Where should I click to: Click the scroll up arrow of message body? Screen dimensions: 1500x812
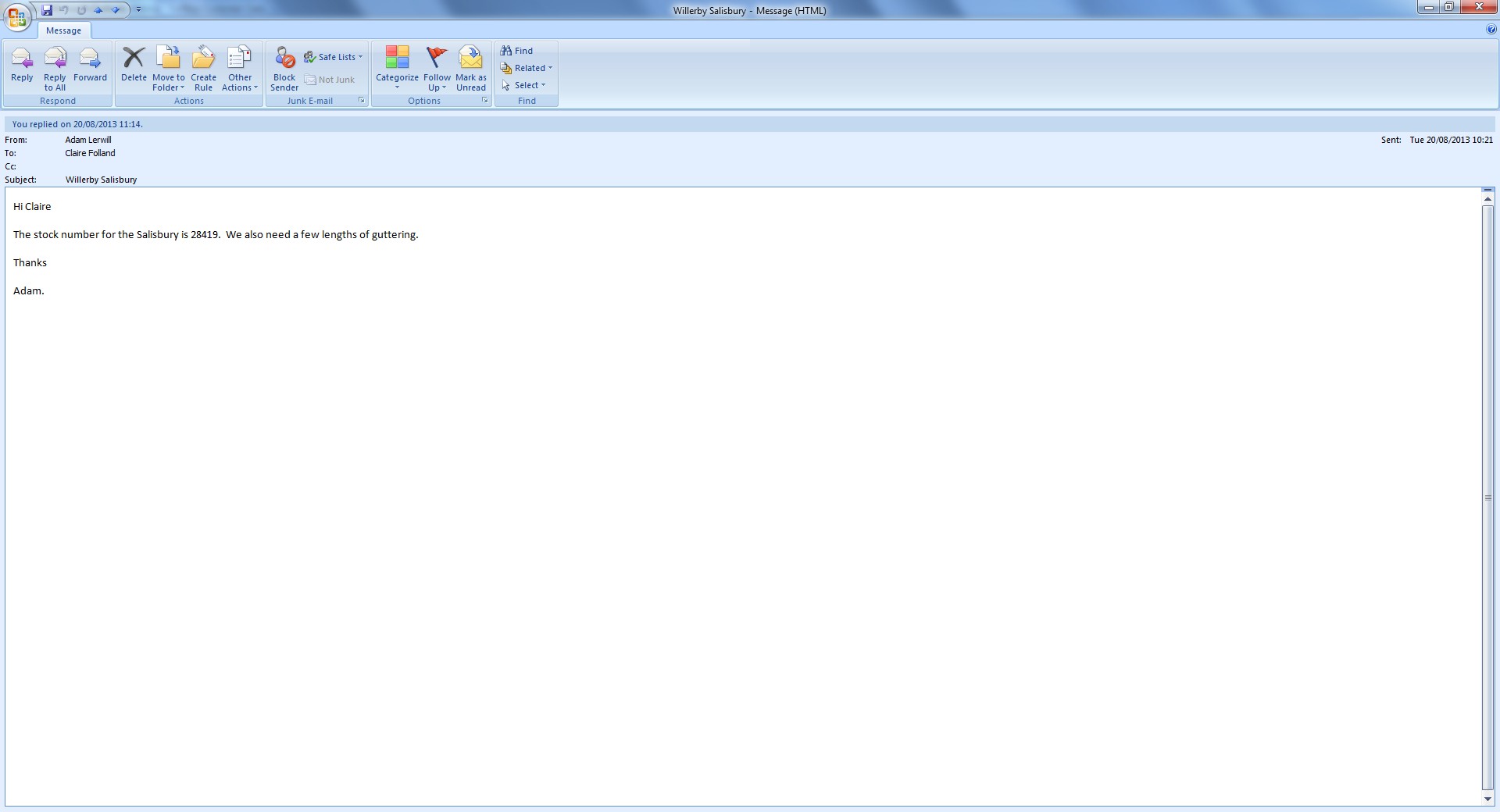(1487, 200)
